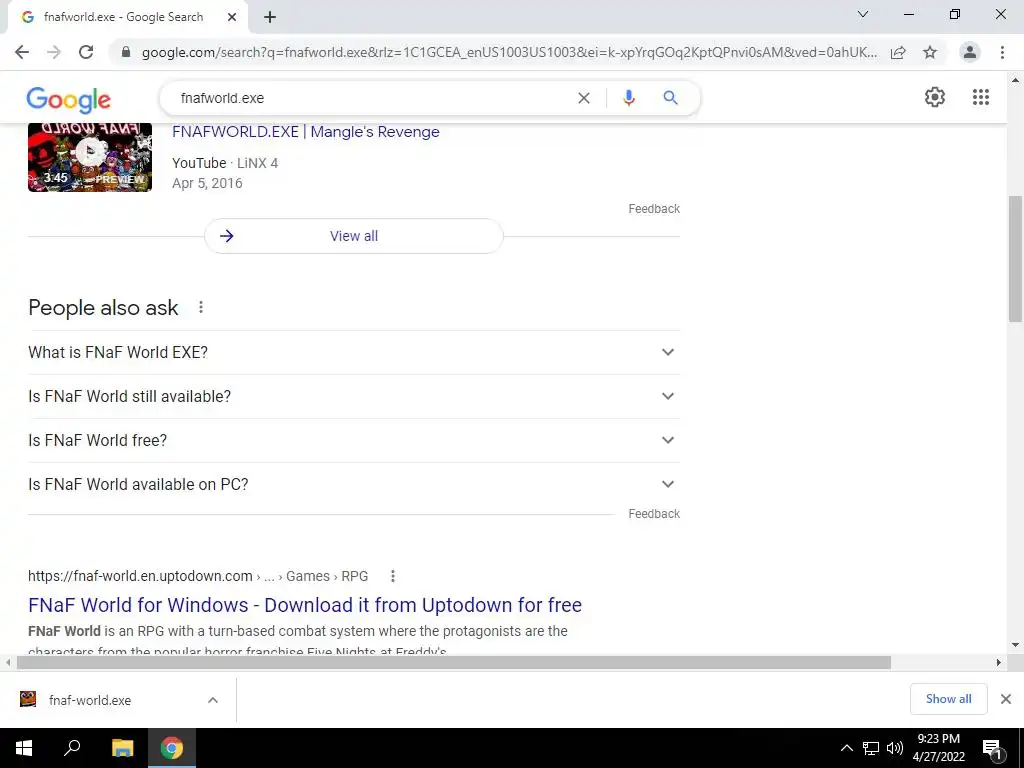Viewport: 1024px width, 768px height.
Task: Expand Is FNaF World available on PC?
Action: [354, 485]
